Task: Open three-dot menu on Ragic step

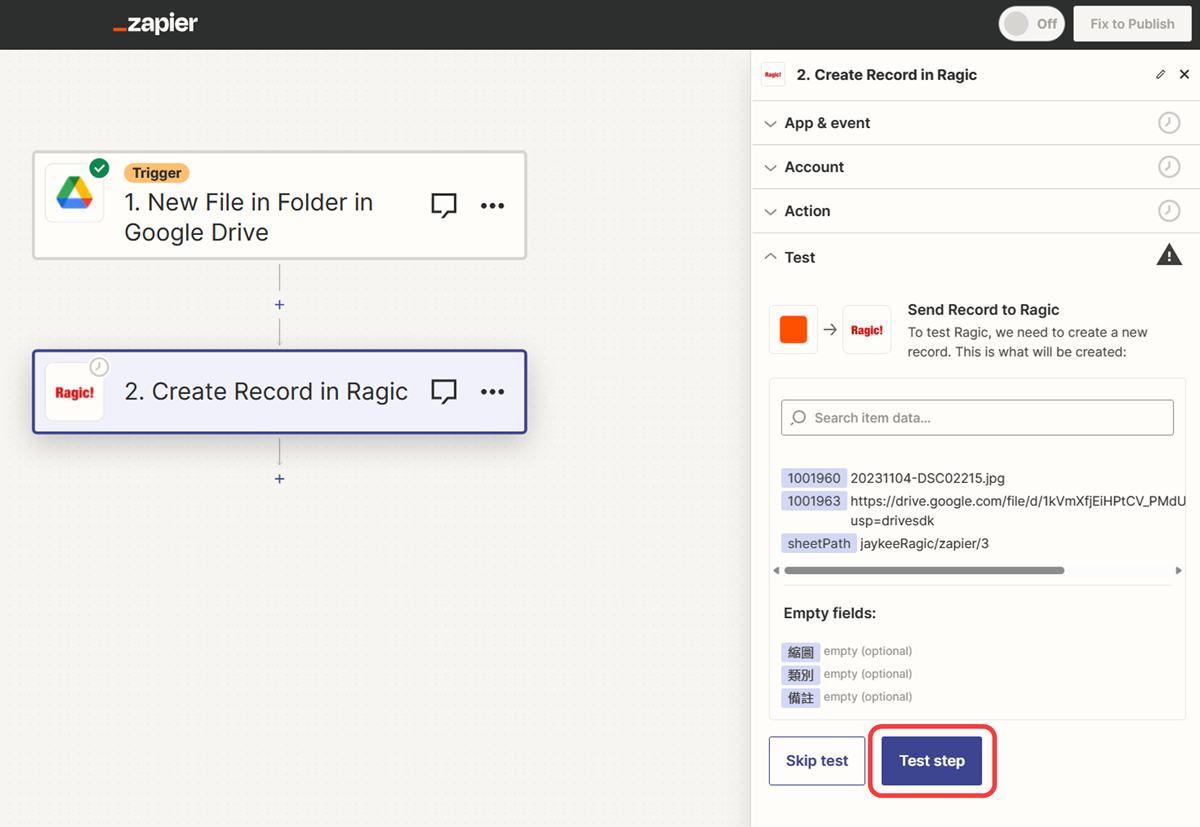Action: (492, 392)
